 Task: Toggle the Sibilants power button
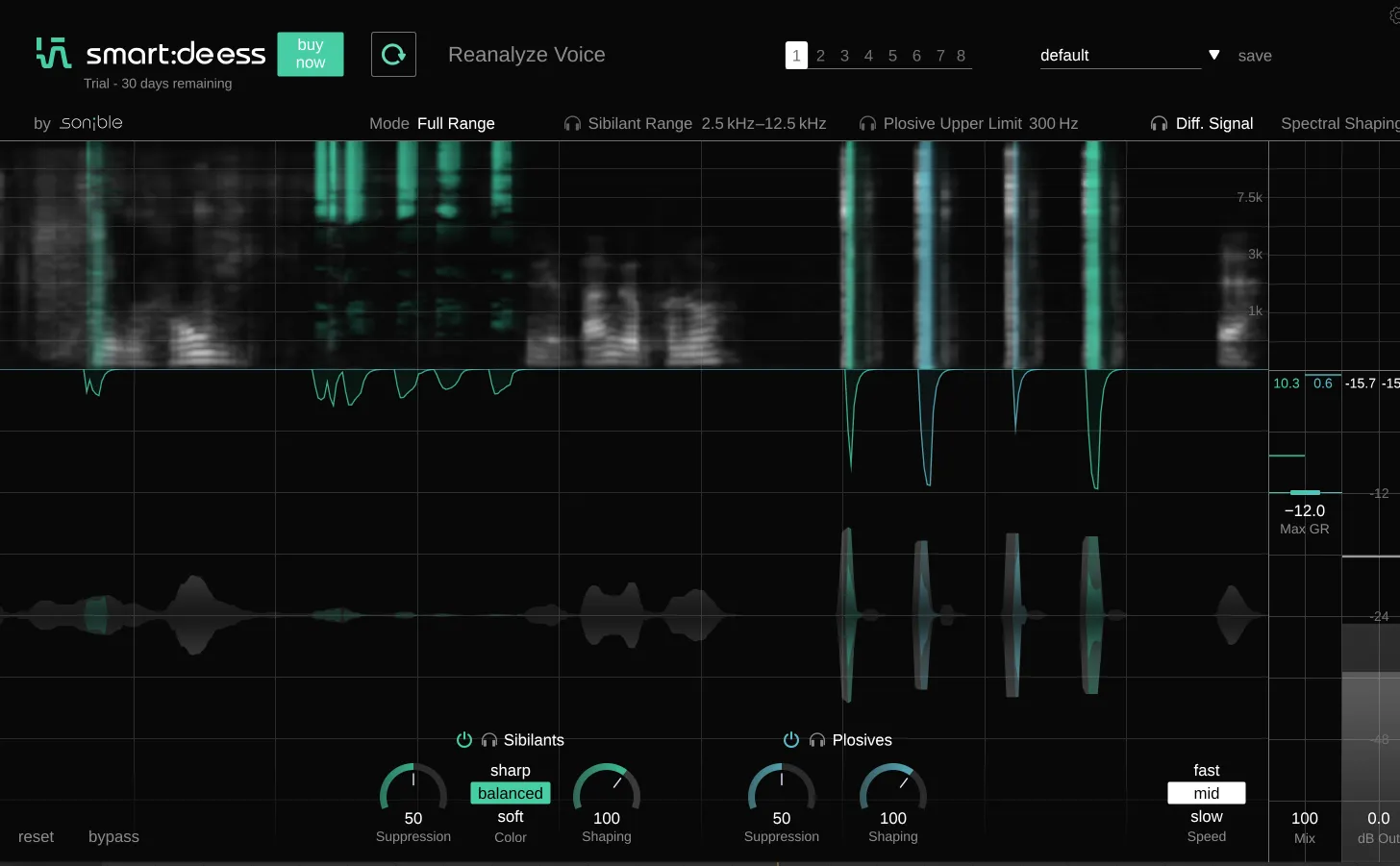(464, 740)
